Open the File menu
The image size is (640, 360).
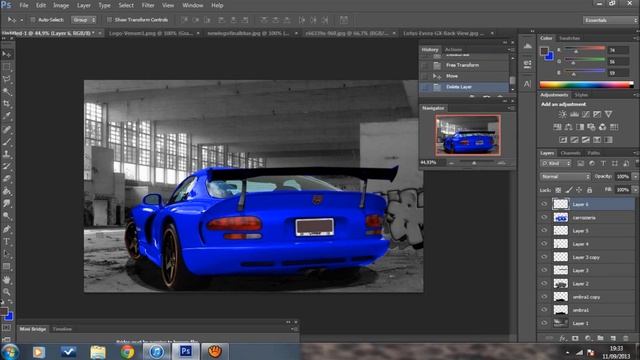(x=24, y=5)
